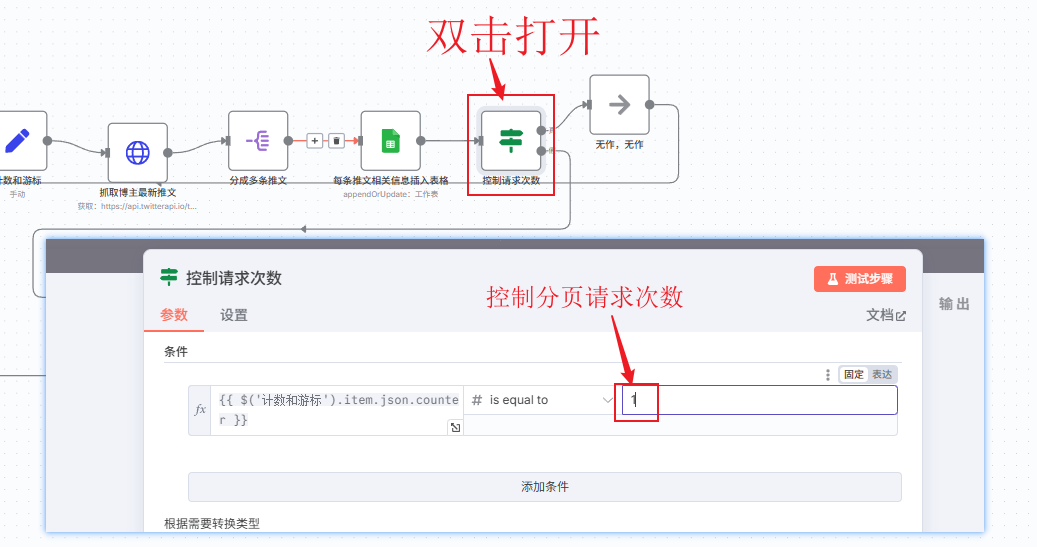Switch value mode to 固定
The width and height of the screenshot is (1037, 547).
click(x=853, y=374)
